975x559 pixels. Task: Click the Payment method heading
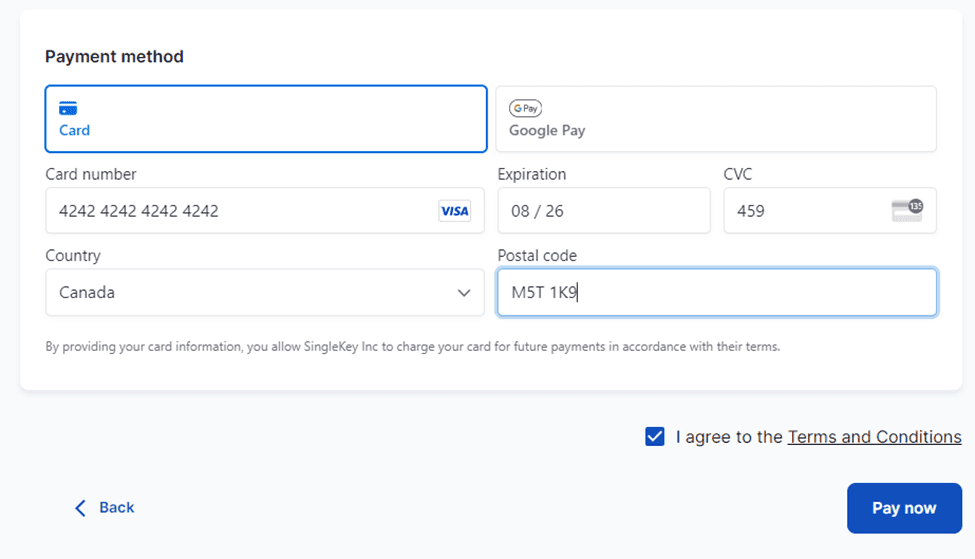[x=114, y=57]
